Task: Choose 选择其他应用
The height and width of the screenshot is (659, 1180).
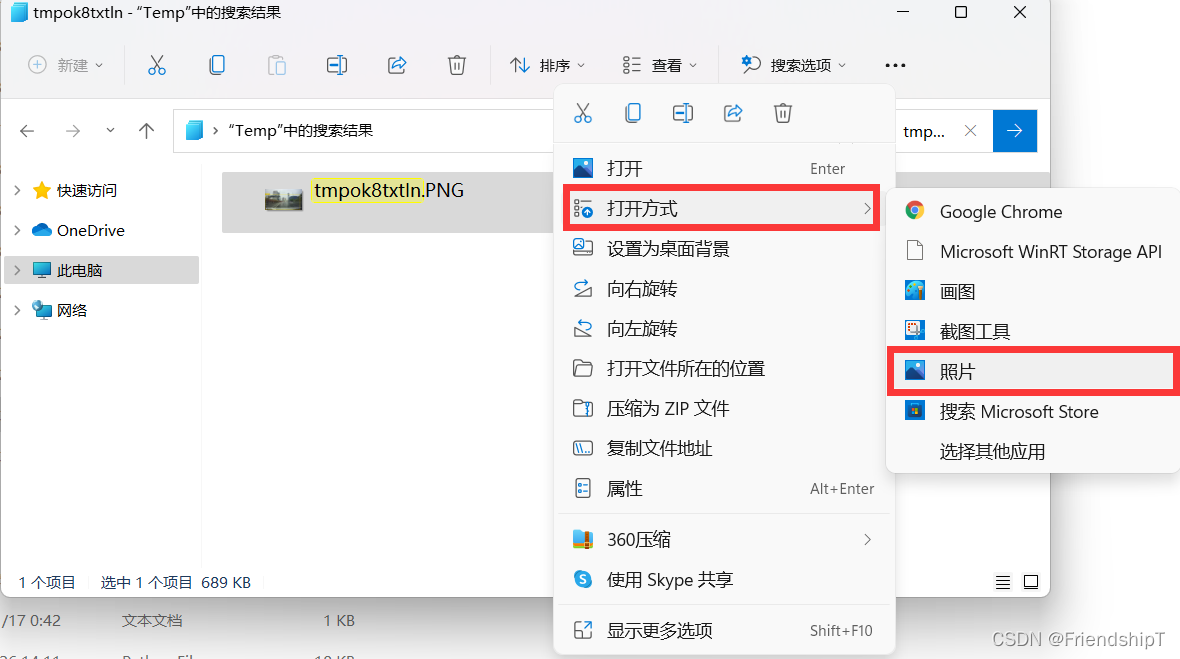Action: [x=1034, y=451]
